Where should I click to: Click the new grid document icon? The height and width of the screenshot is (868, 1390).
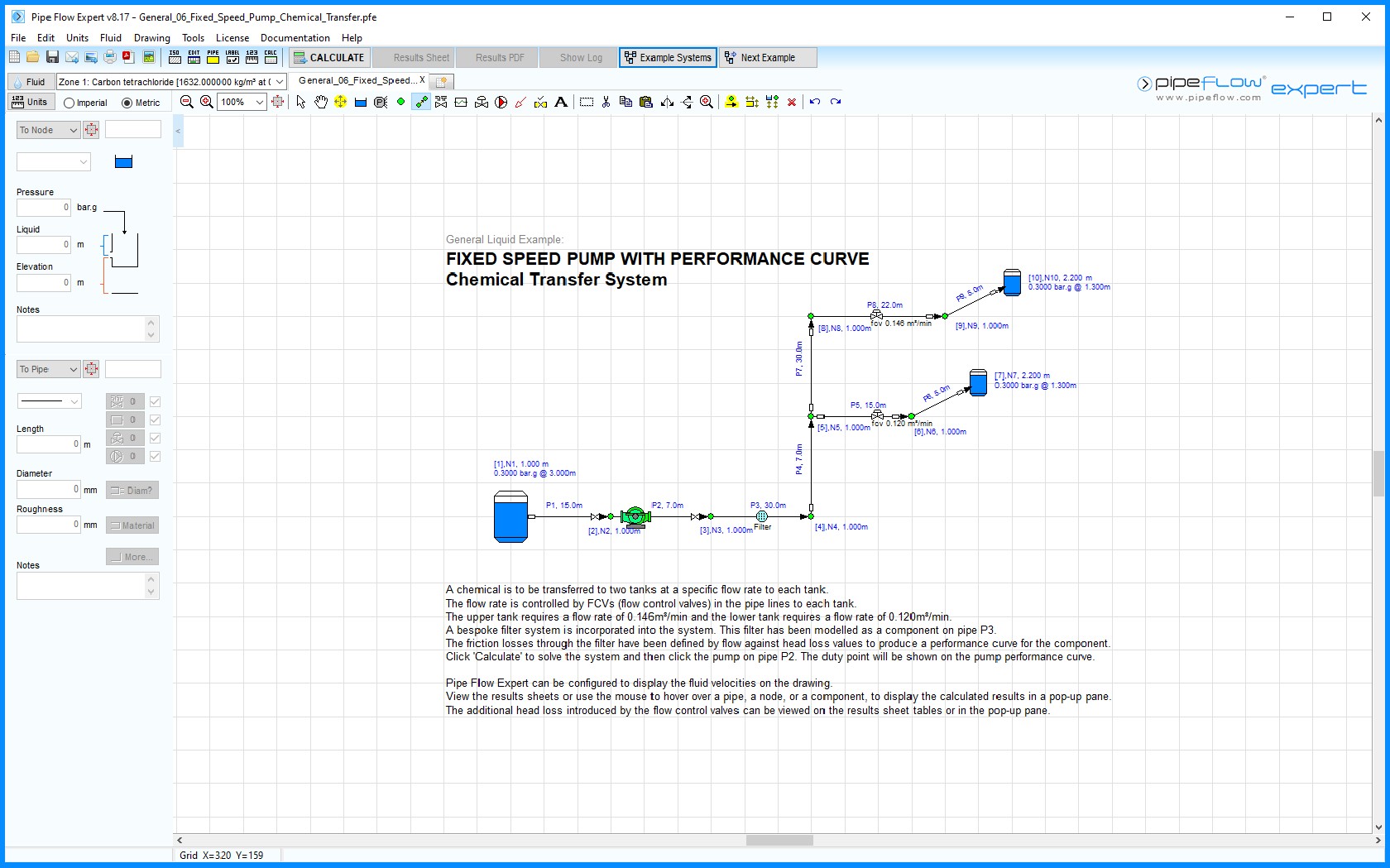(14, 57)
